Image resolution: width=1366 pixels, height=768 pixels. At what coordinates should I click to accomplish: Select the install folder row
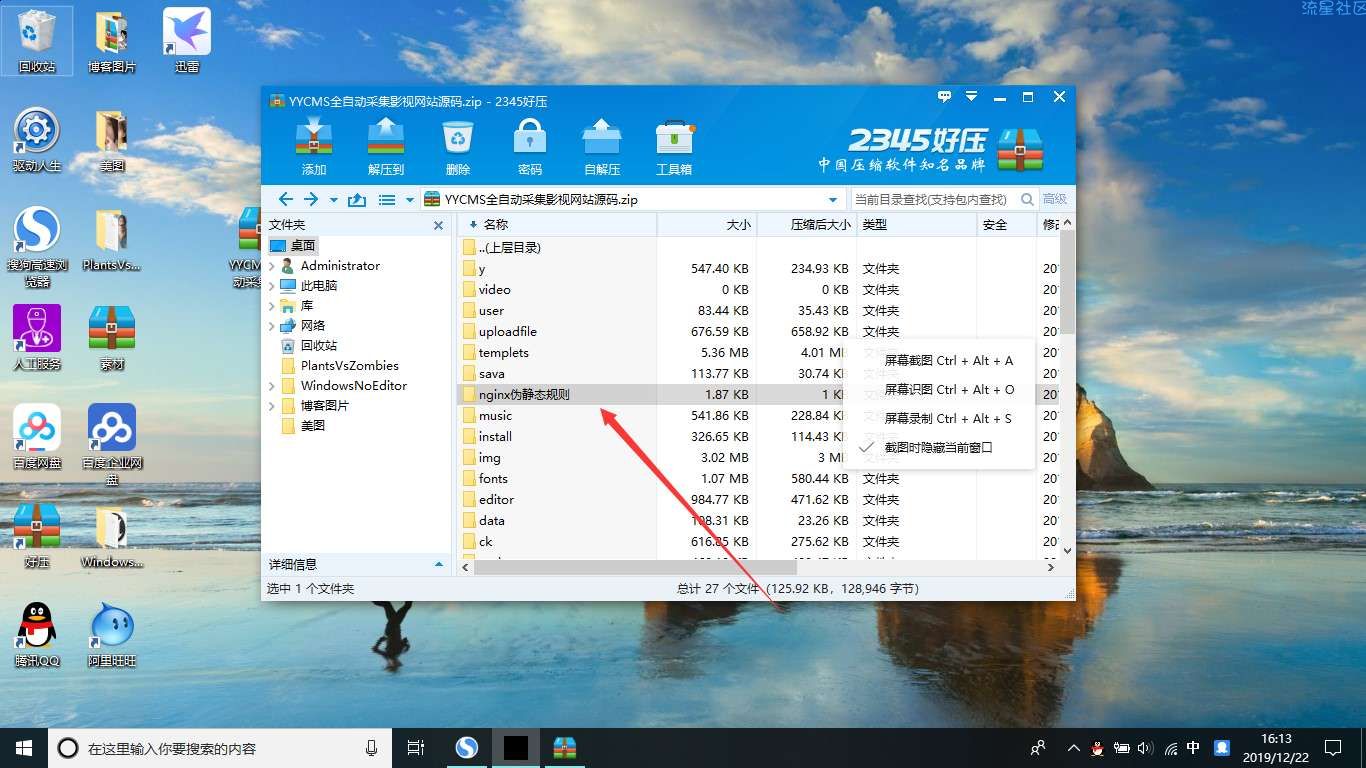tap(759, 436)
